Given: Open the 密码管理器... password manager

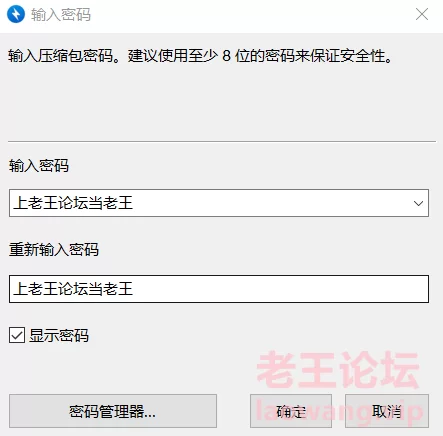Looking at the screenshot, I should (x=113, y=411).
